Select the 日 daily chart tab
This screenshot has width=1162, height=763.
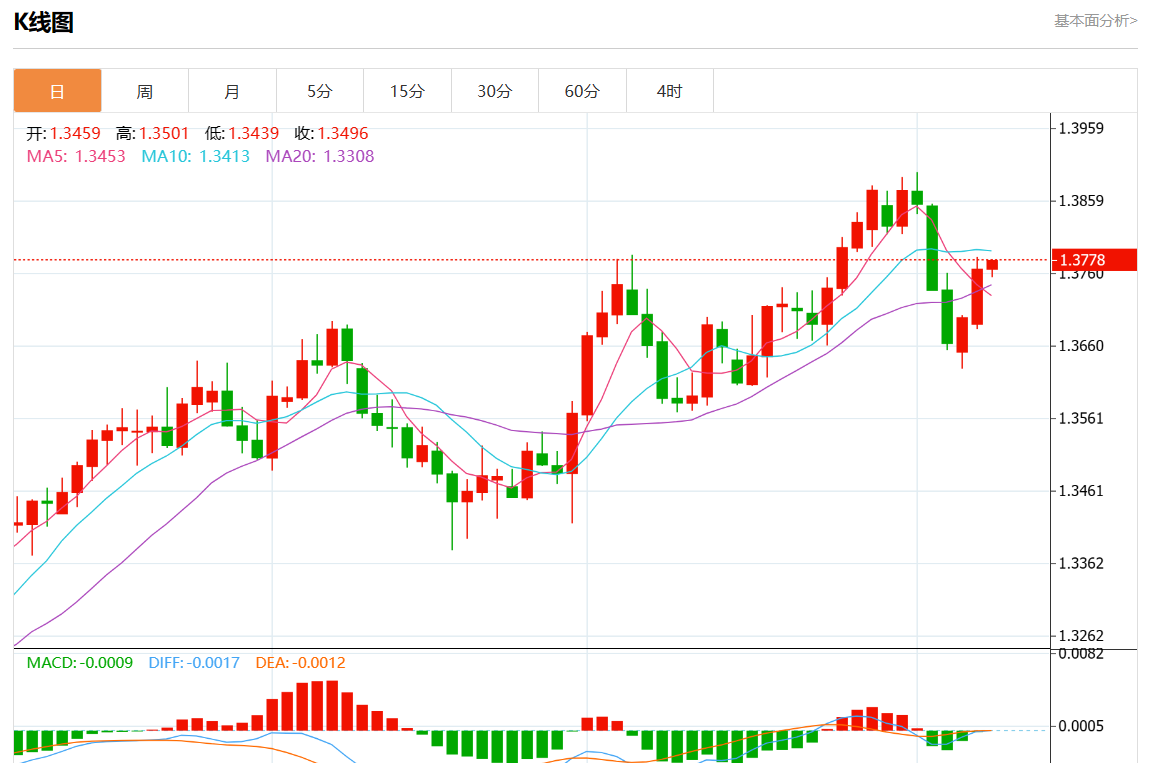(x=57, y=91)
